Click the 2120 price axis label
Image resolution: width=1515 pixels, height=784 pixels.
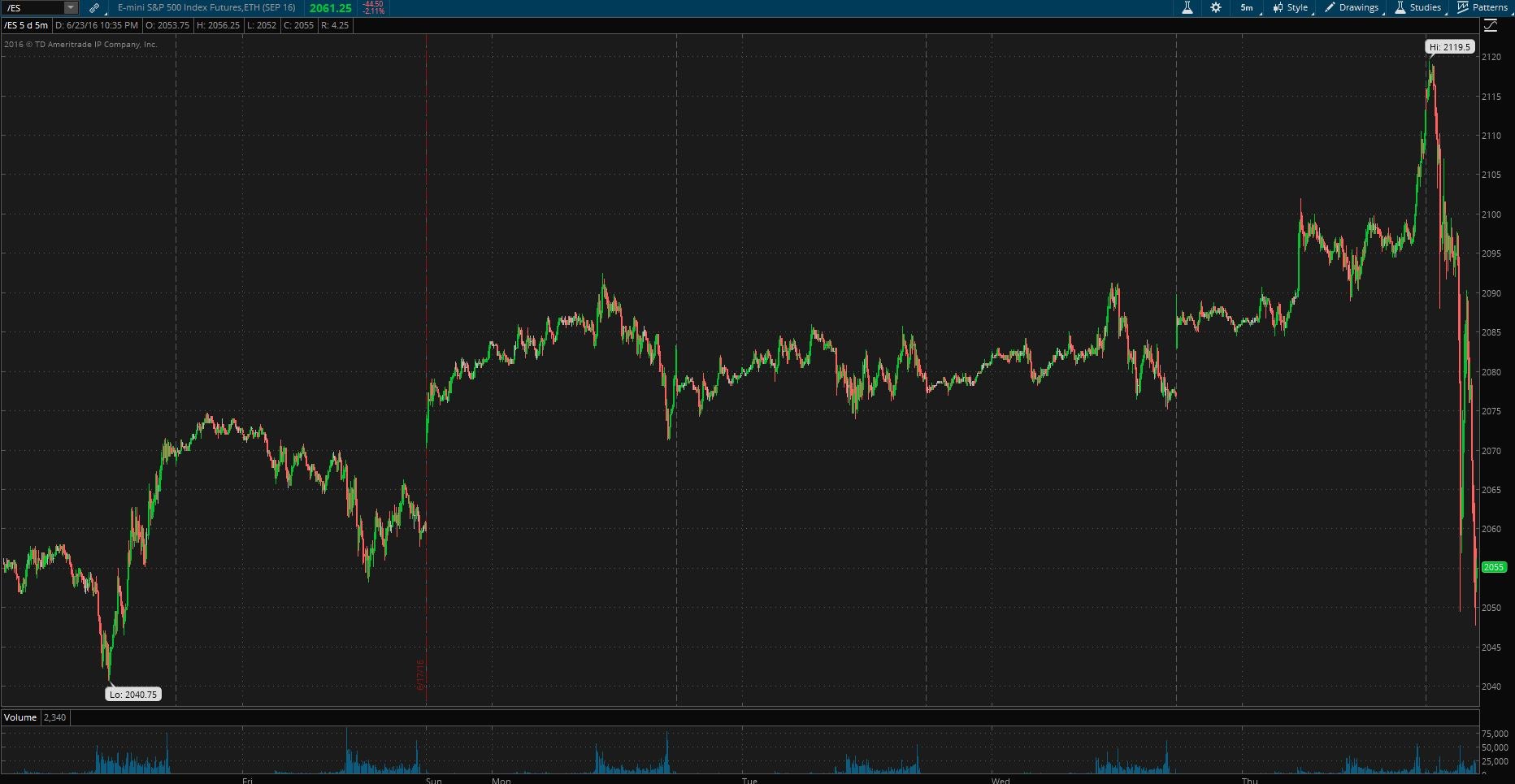[x=1491, y=57]
